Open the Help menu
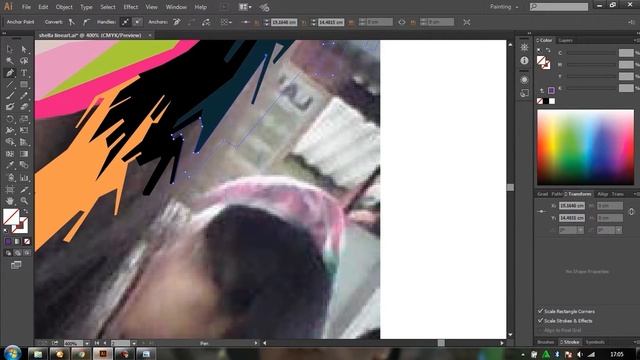Image resolution: width=640 pixels, height=360 pixels. click(x=200, y=7)
